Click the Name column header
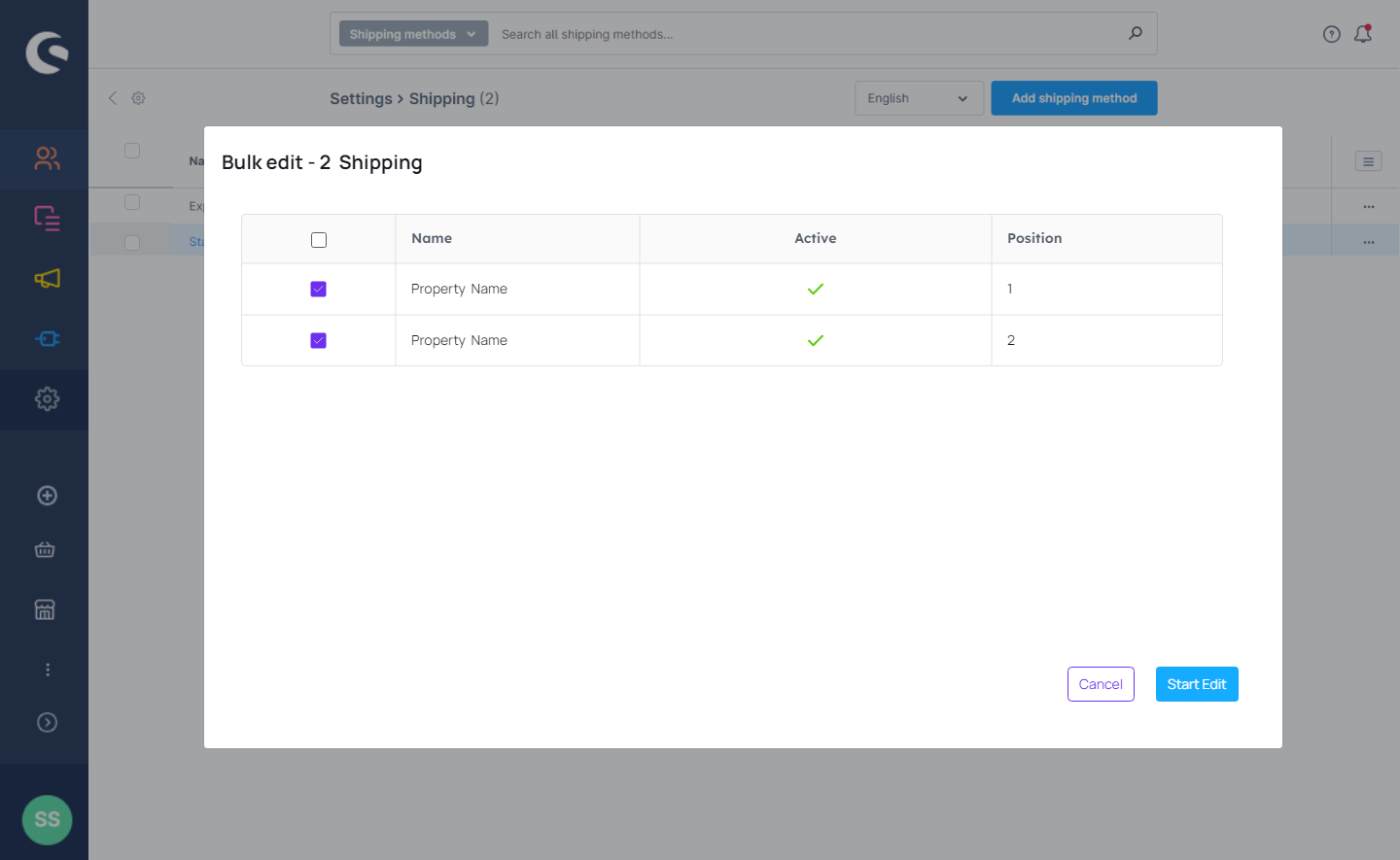 432,238
